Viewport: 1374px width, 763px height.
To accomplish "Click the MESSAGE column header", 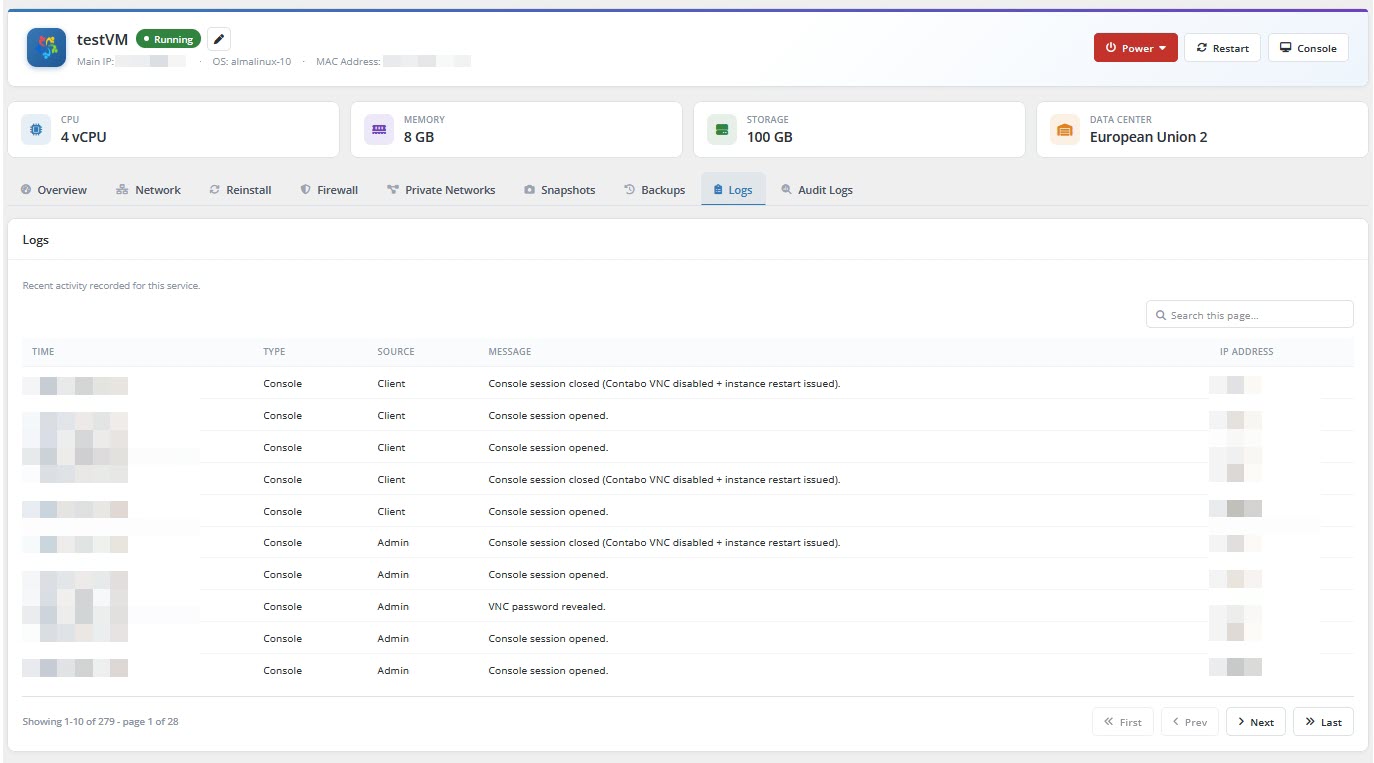I will (509, 352).
